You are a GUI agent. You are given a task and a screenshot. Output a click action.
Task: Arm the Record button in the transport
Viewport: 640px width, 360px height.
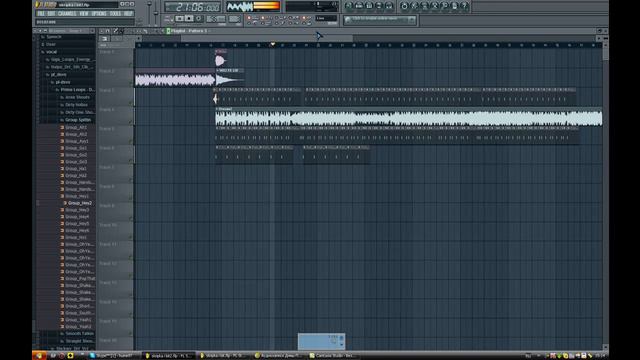click(199, 18)
